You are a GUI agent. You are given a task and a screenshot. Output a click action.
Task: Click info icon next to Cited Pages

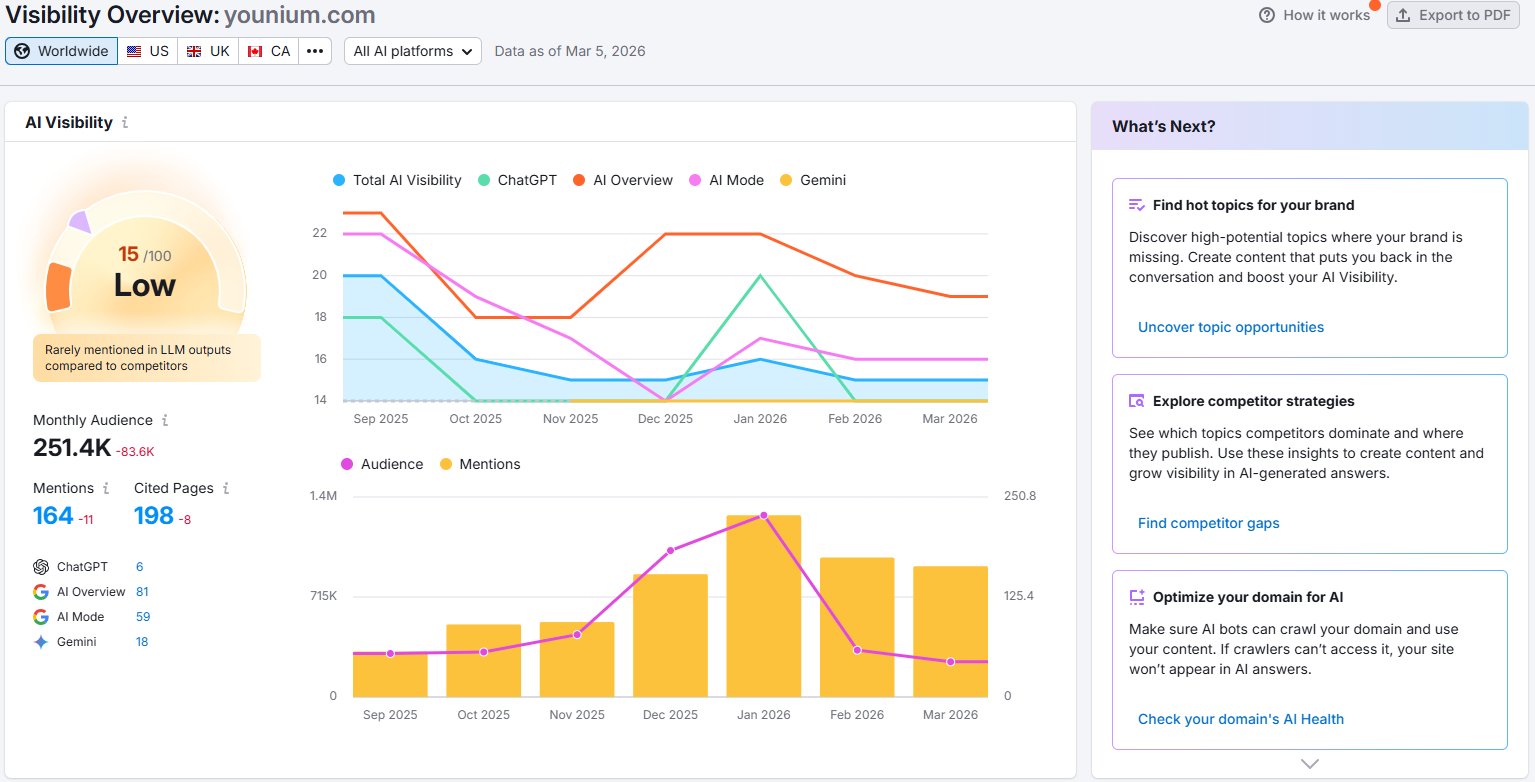pos(226,489)
